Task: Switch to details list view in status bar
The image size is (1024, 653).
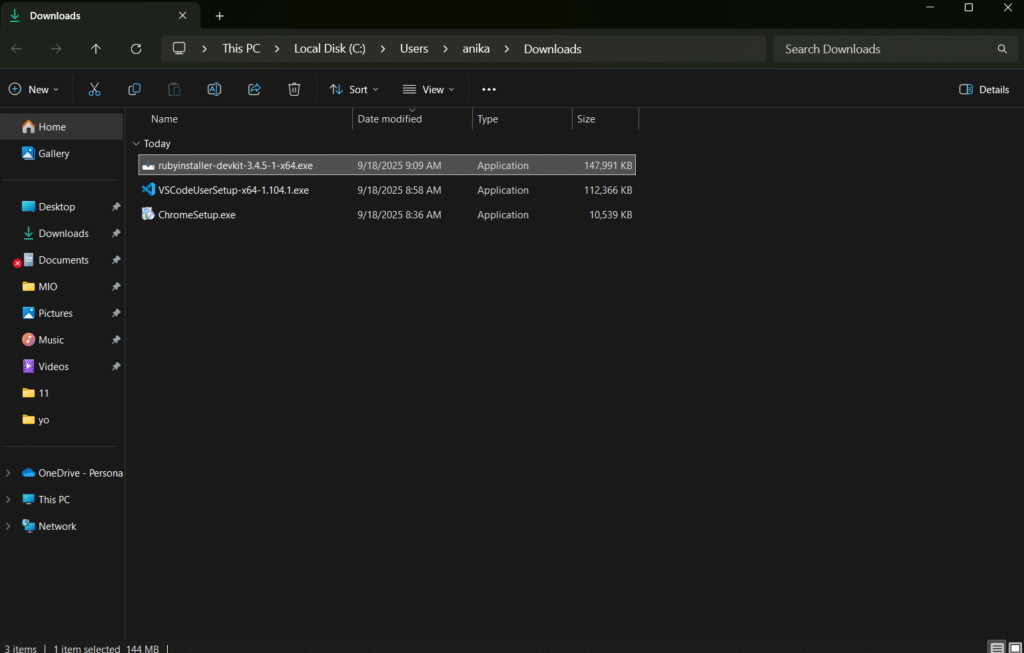Action: coord(997,647)
